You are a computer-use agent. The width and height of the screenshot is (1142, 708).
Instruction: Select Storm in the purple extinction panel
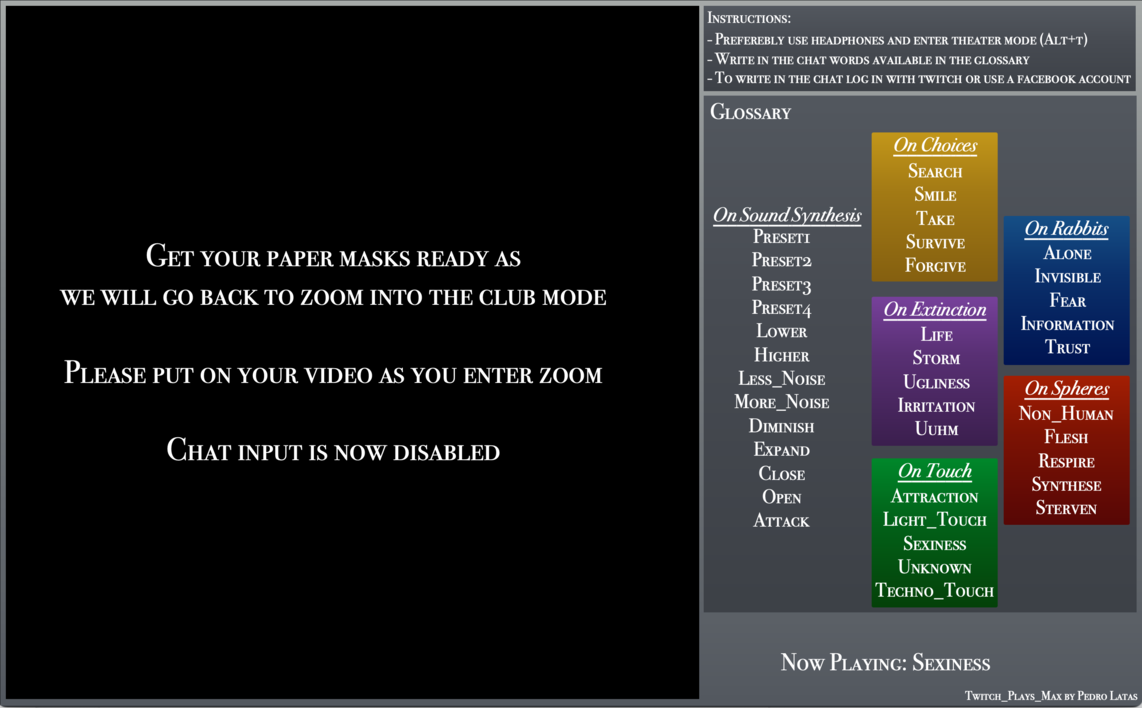click(935, 359)
